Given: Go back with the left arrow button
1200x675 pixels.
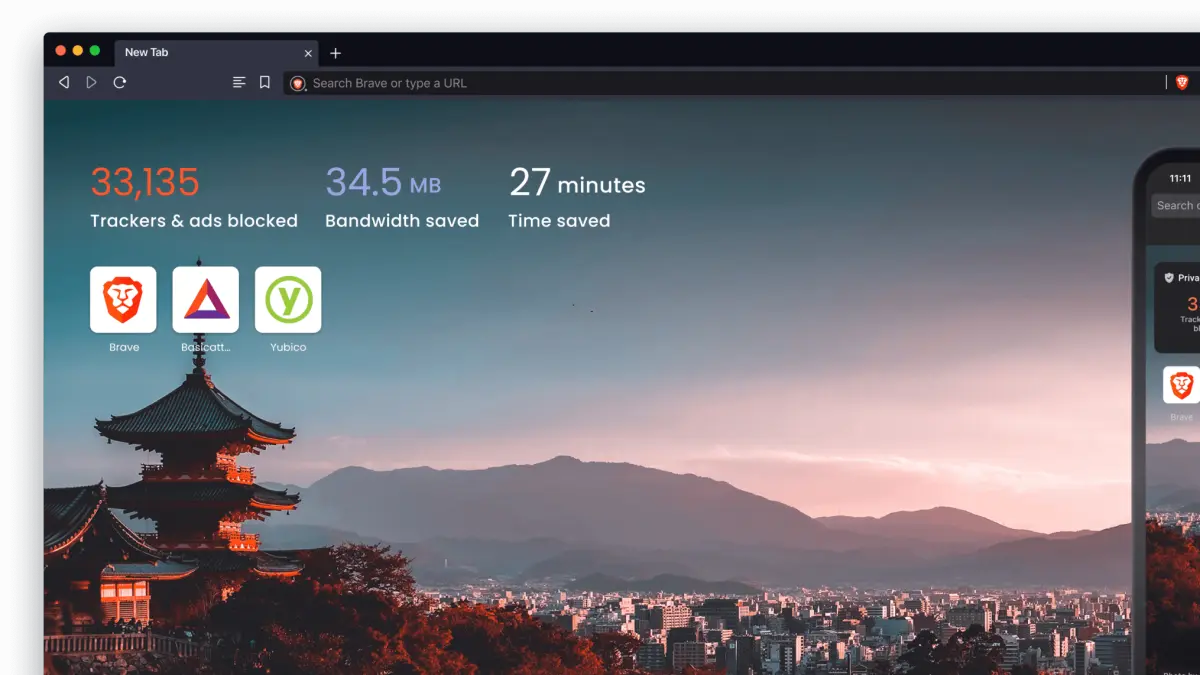Looking at the screenshot, I should pyautogui.click(x=64, y=83).
